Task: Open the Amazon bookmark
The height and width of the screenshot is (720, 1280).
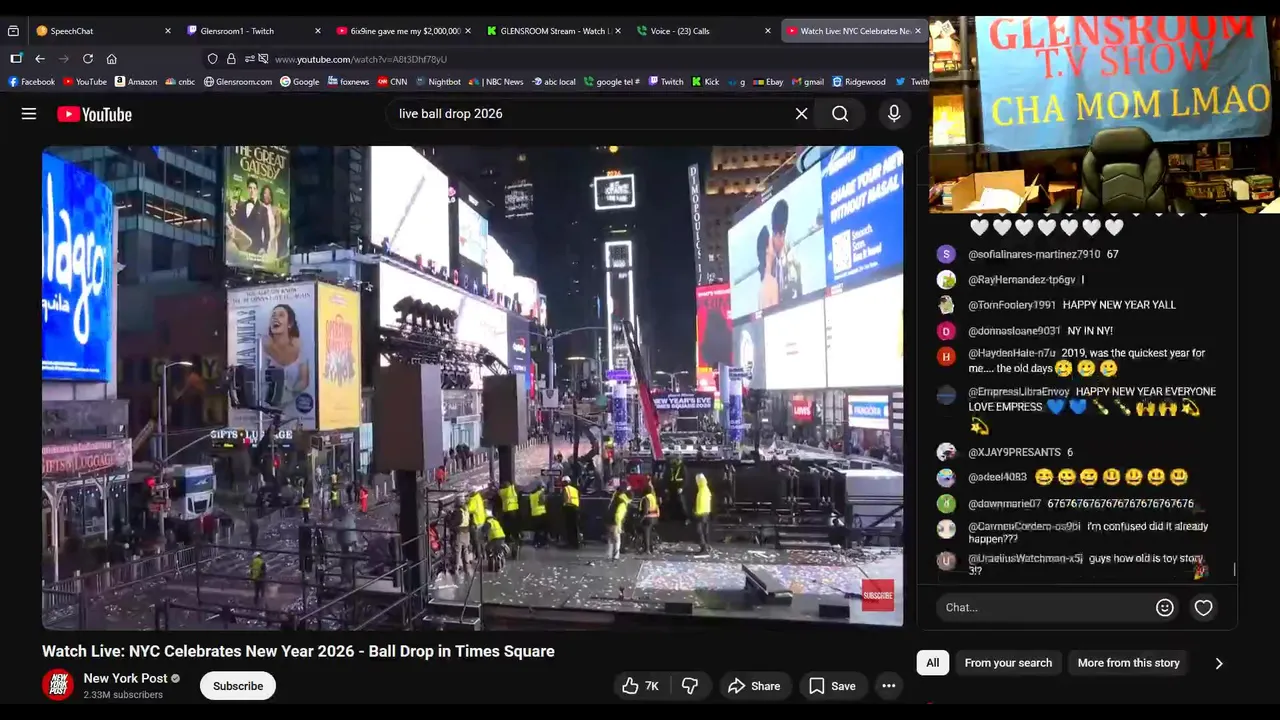Action: point(136,82)
